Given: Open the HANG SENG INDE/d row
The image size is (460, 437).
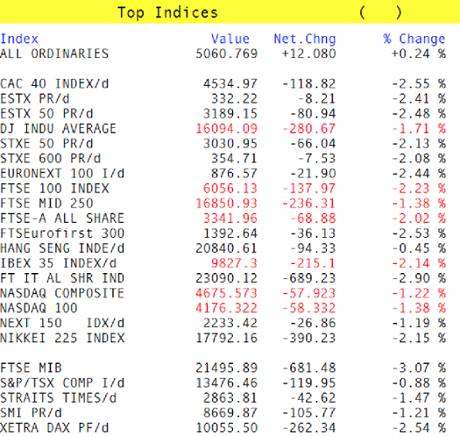Looking at the screenshot, I should coord(223,248).
